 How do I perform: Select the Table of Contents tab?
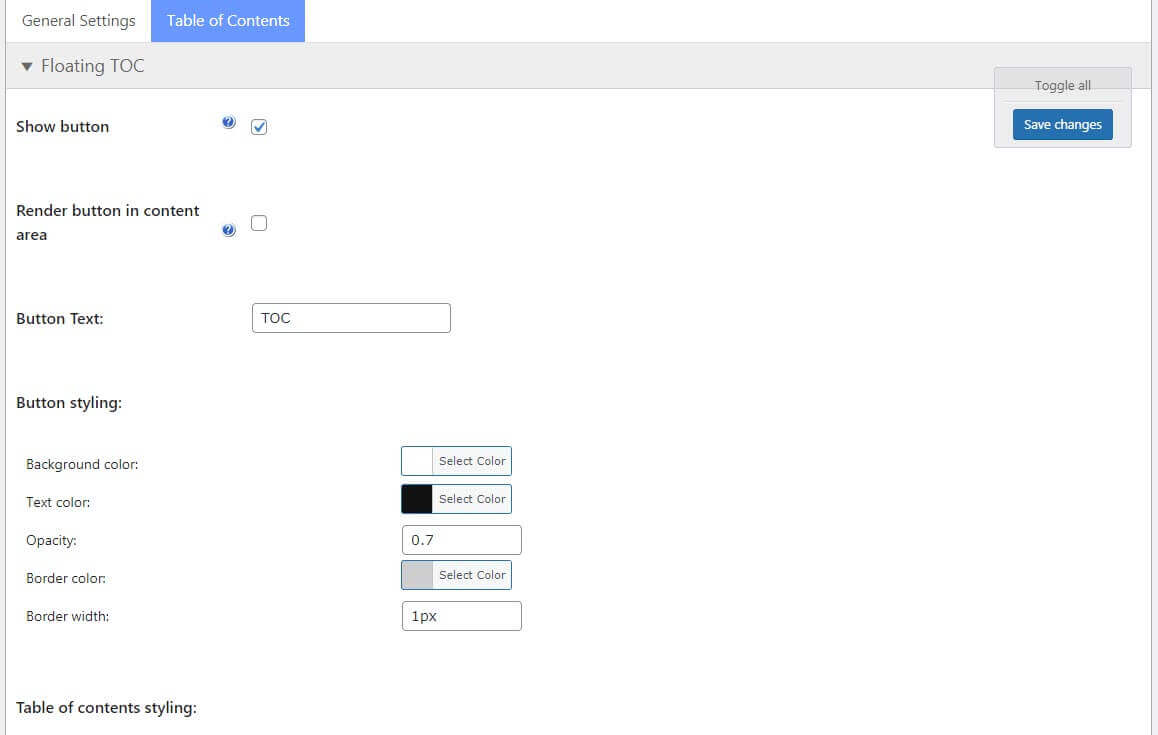click(x=228, y=21)
